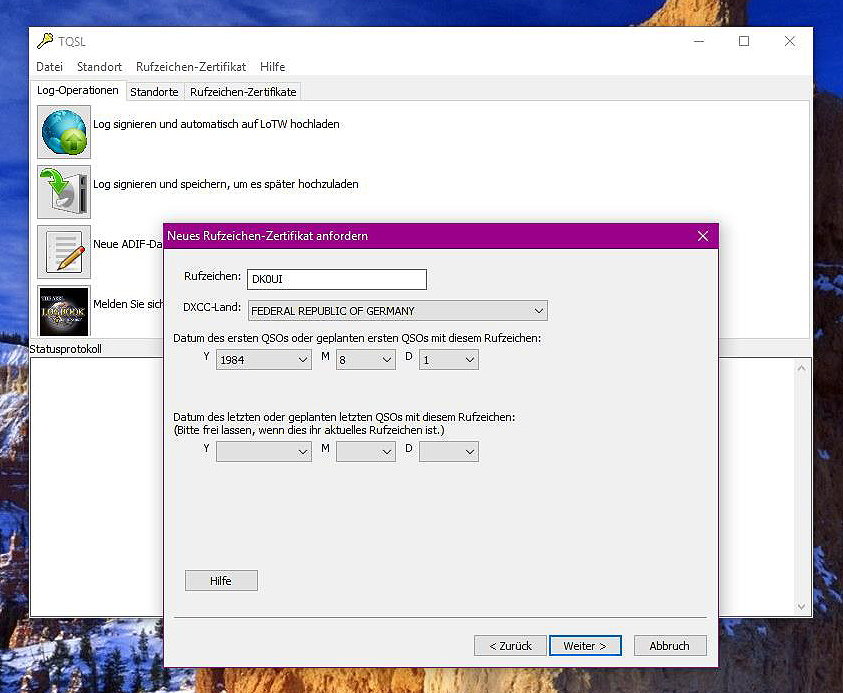Viewport: 843px width, 693px height.
Task: Open the Hilfe menu
Action: coord(273,67)
